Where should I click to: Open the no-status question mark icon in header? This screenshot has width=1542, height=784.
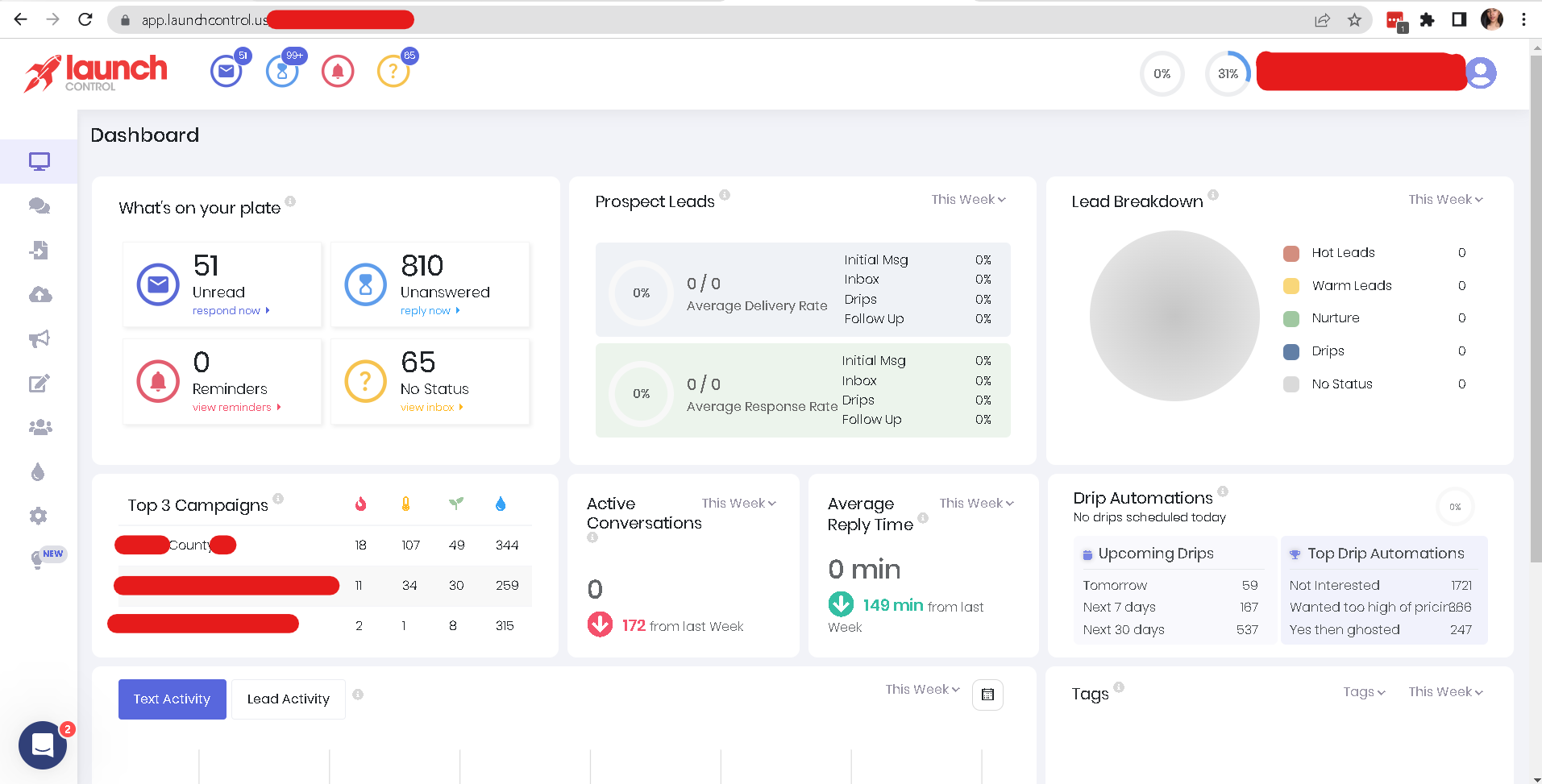393,72
